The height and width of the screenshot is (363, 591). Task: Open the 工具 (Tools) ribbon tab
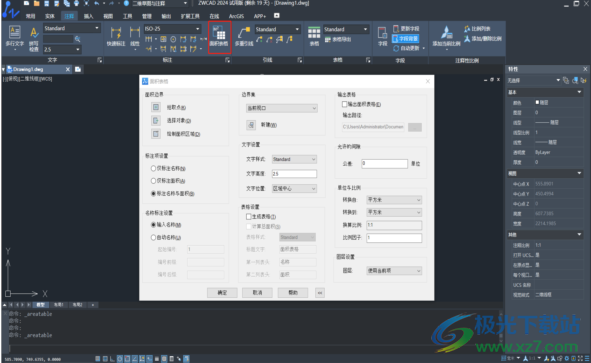pyautogui.click(x=127, y=16)
